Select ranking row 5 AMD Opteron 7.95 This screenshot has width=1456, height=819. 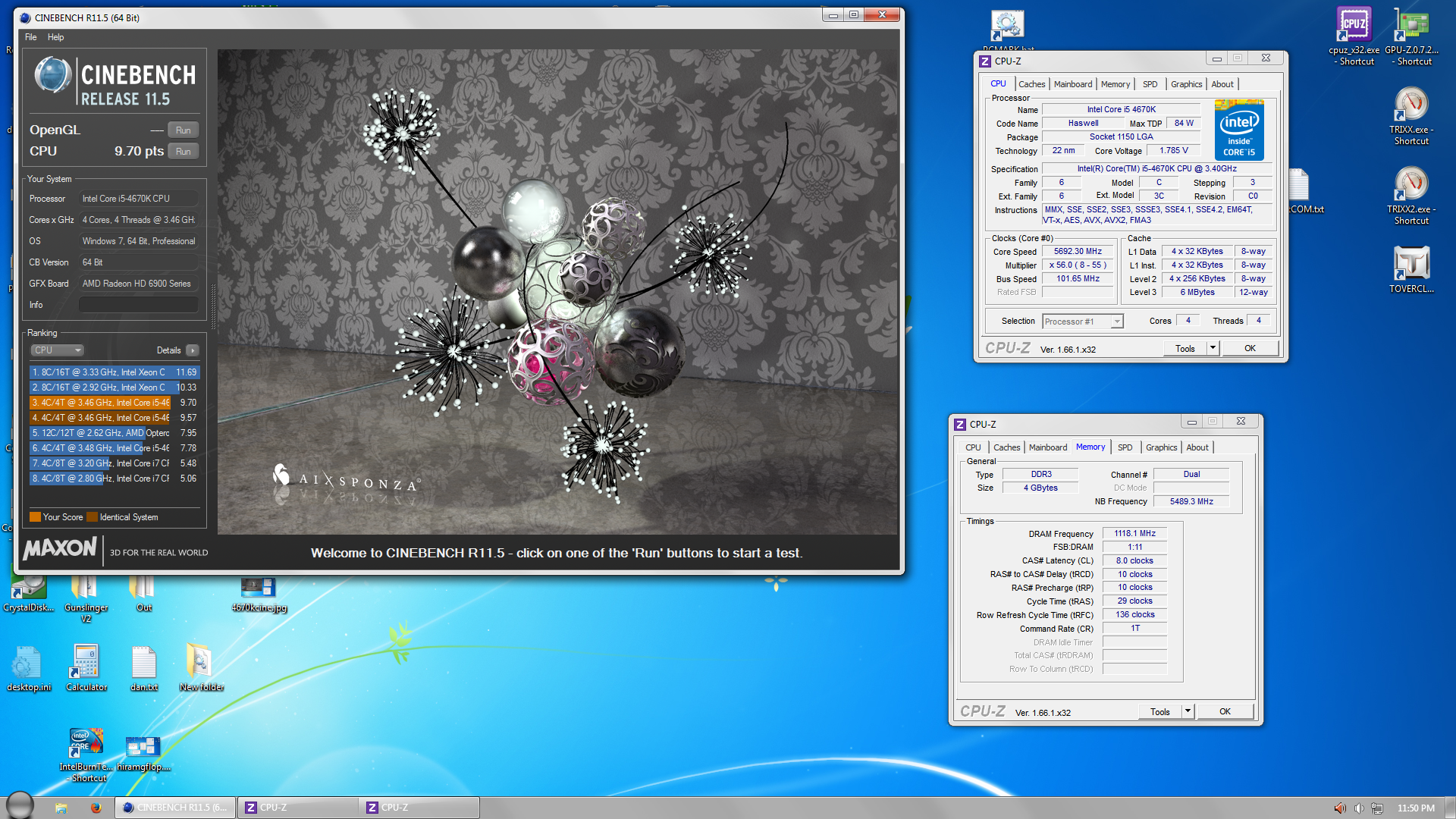point(115,433)
